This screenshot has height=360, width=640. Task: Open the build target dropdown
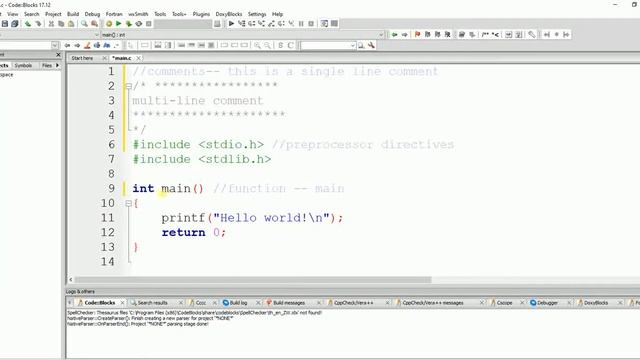(x=183, y=24)
